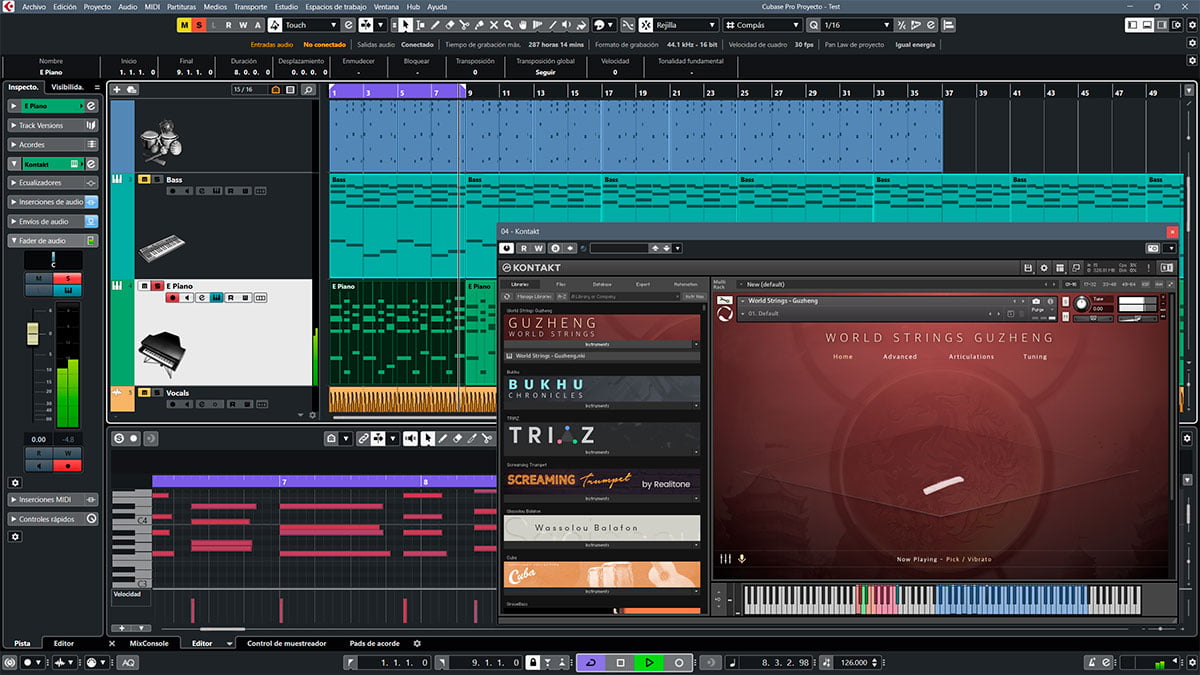1200x675 pixels.
Task: Open Screaming Trumpet library banner
Action: click(602, 481)
